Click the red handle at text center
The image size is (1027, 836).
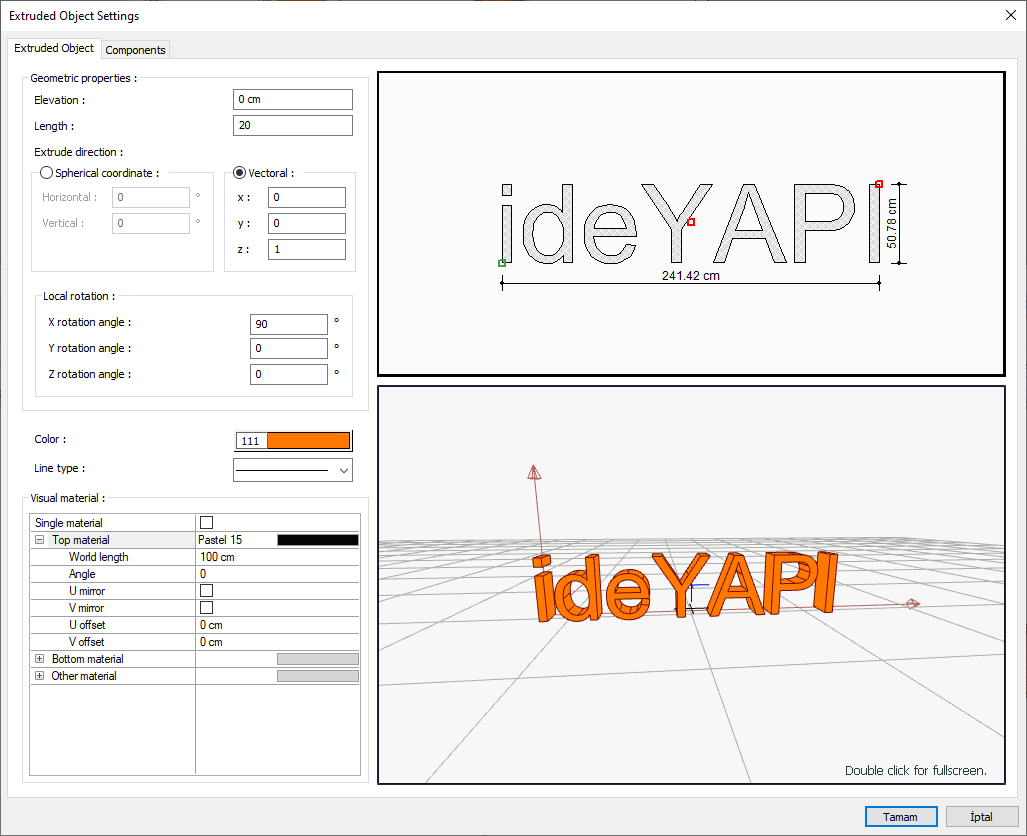(691, 222)
